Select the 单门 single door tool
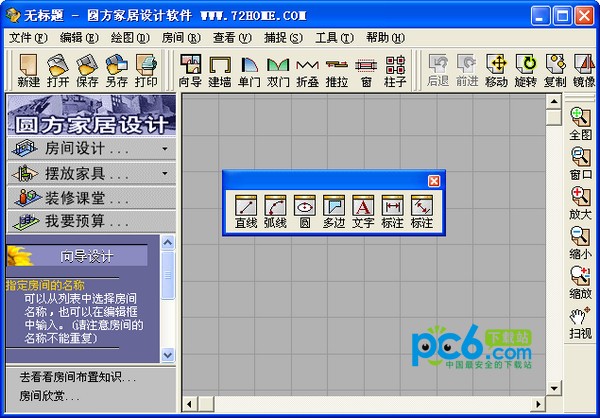This screenshot has width=600, height=418. coord(249,70)
